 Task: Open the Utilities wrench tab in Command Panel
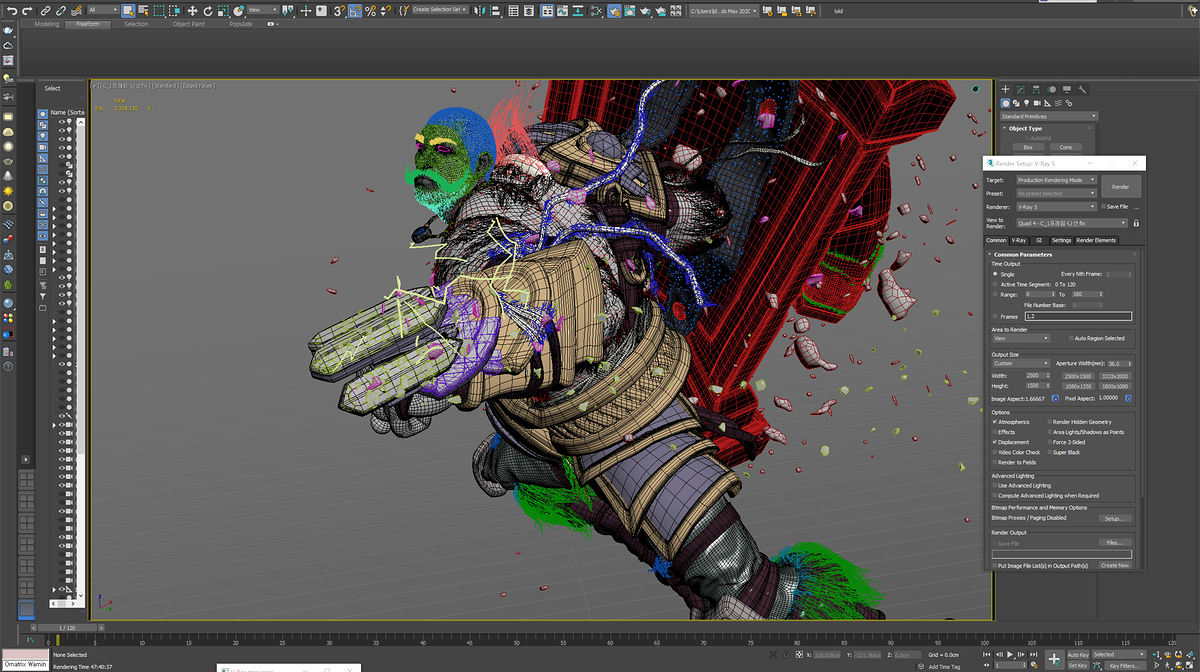click(x=1082, y=89)
